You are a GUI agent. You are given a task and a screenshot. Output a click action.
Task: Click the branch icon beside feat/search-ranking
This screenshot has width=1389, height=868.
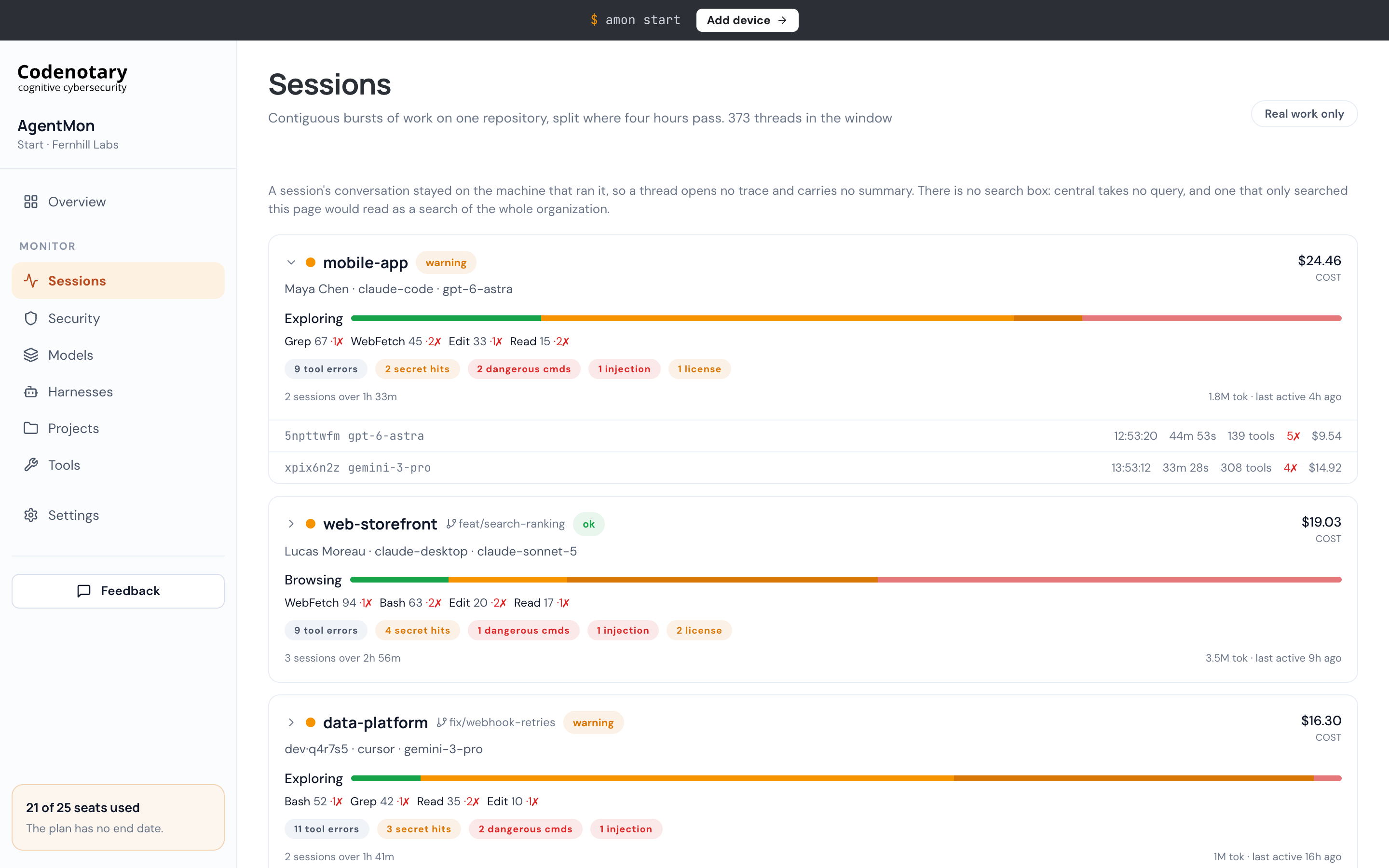click(x=451, y=524)
